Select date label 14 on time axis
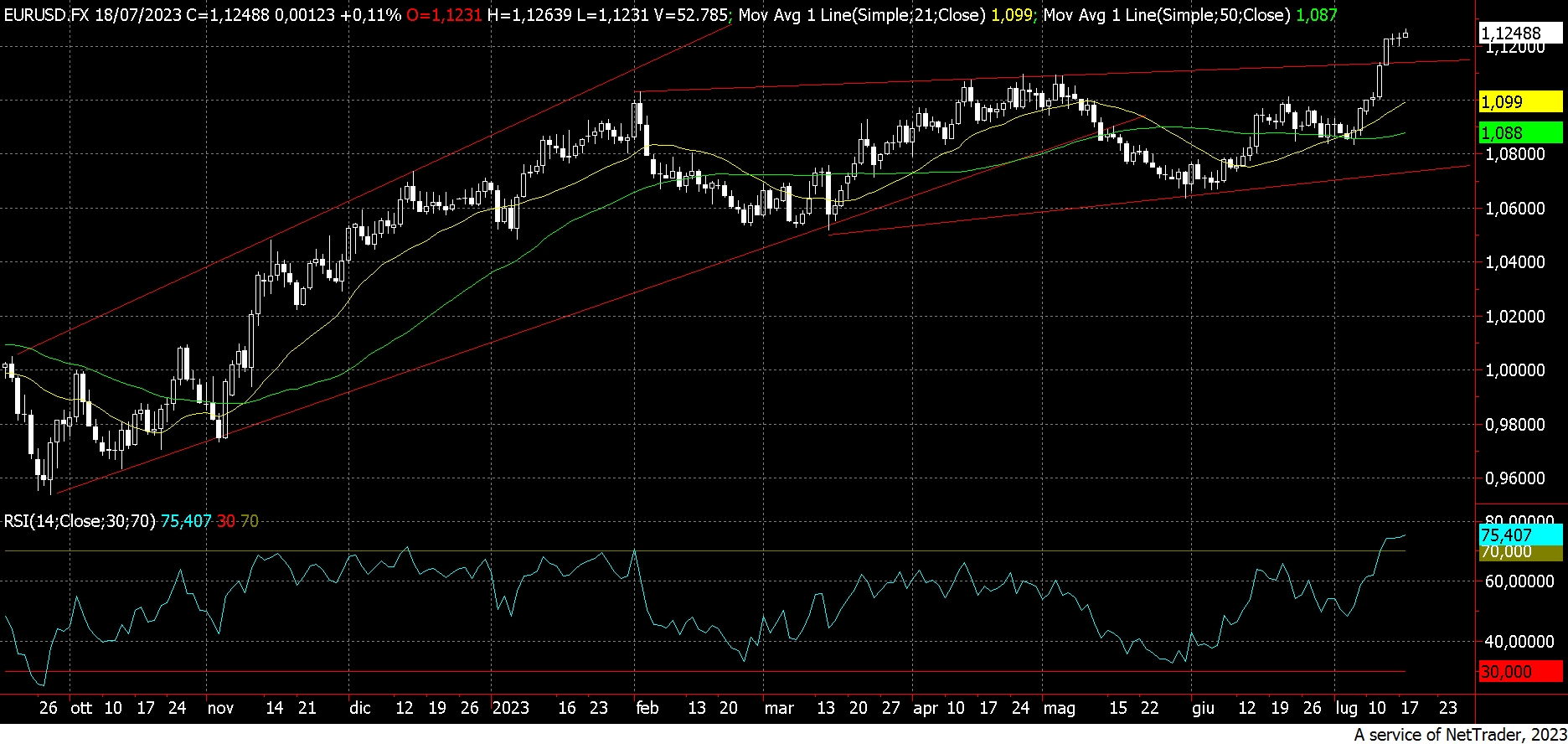The height and width of the screenshot is (744, 1568). 275,708
